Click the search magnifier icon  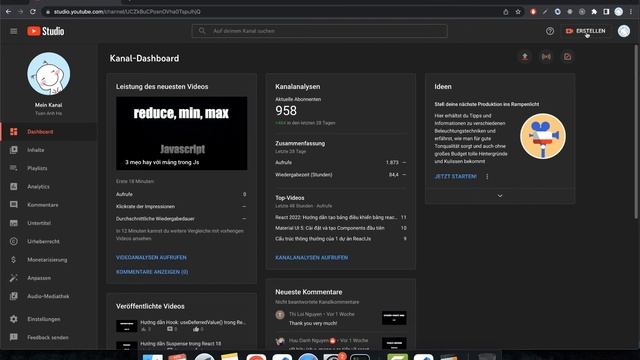202,31
